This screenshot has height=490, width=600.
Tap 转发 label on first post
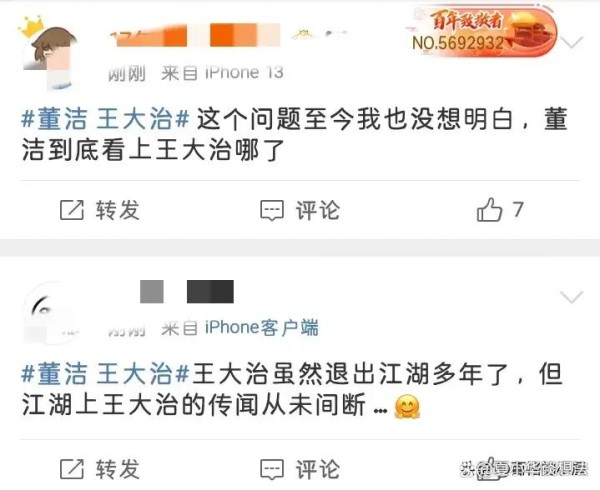(x=118, y=210)
